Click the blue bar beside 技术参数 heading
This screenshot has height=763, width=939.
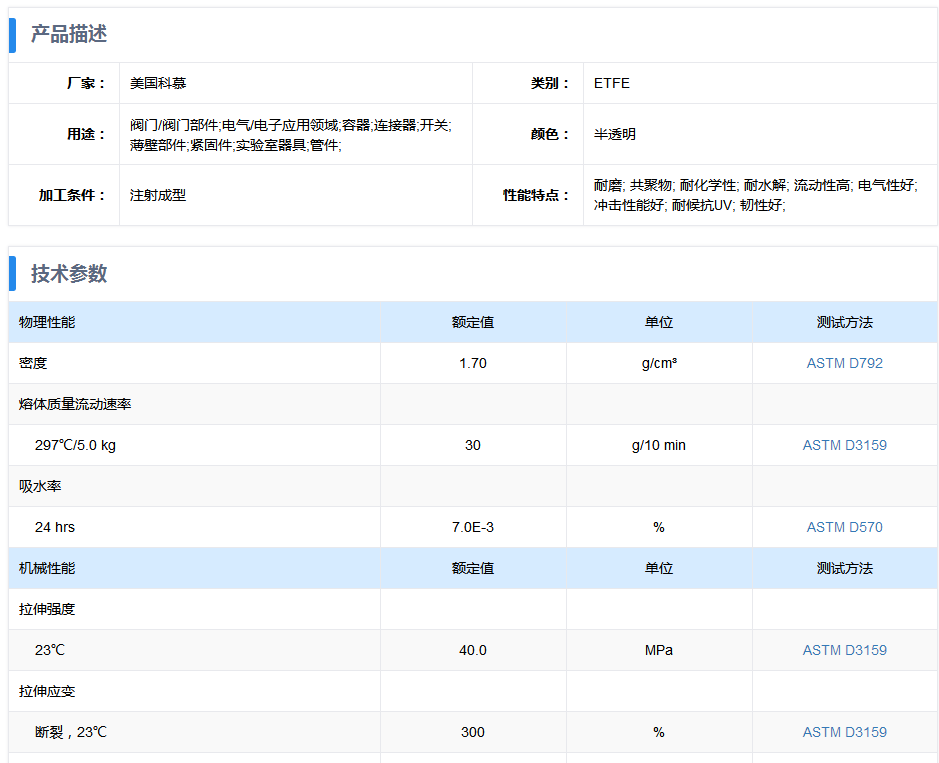coord(13,274)
